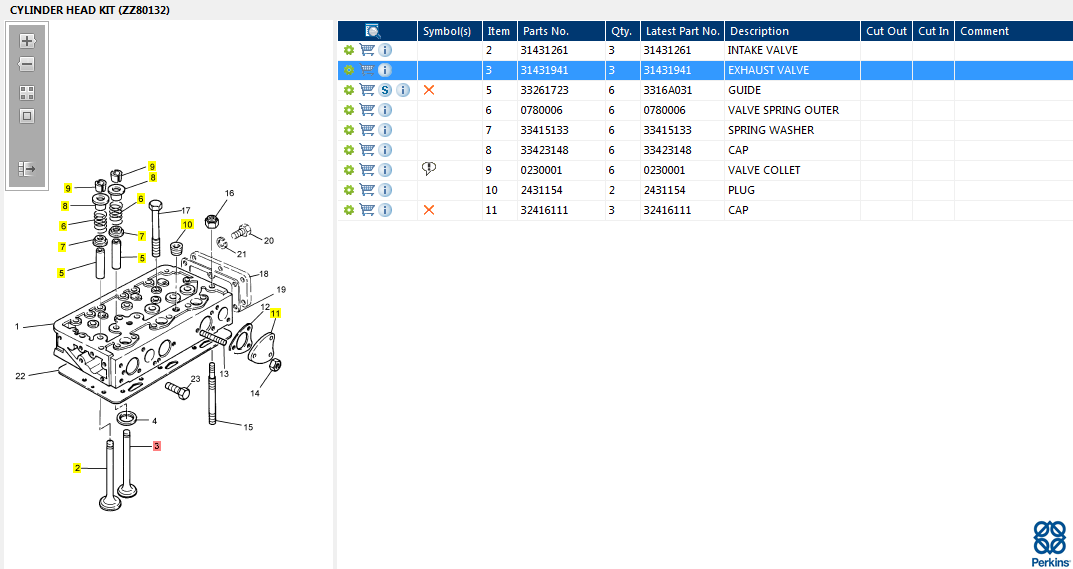Screen dimensions: 1073x569
Task: Click the Cut Out column header
Action: tap(886, 31)
